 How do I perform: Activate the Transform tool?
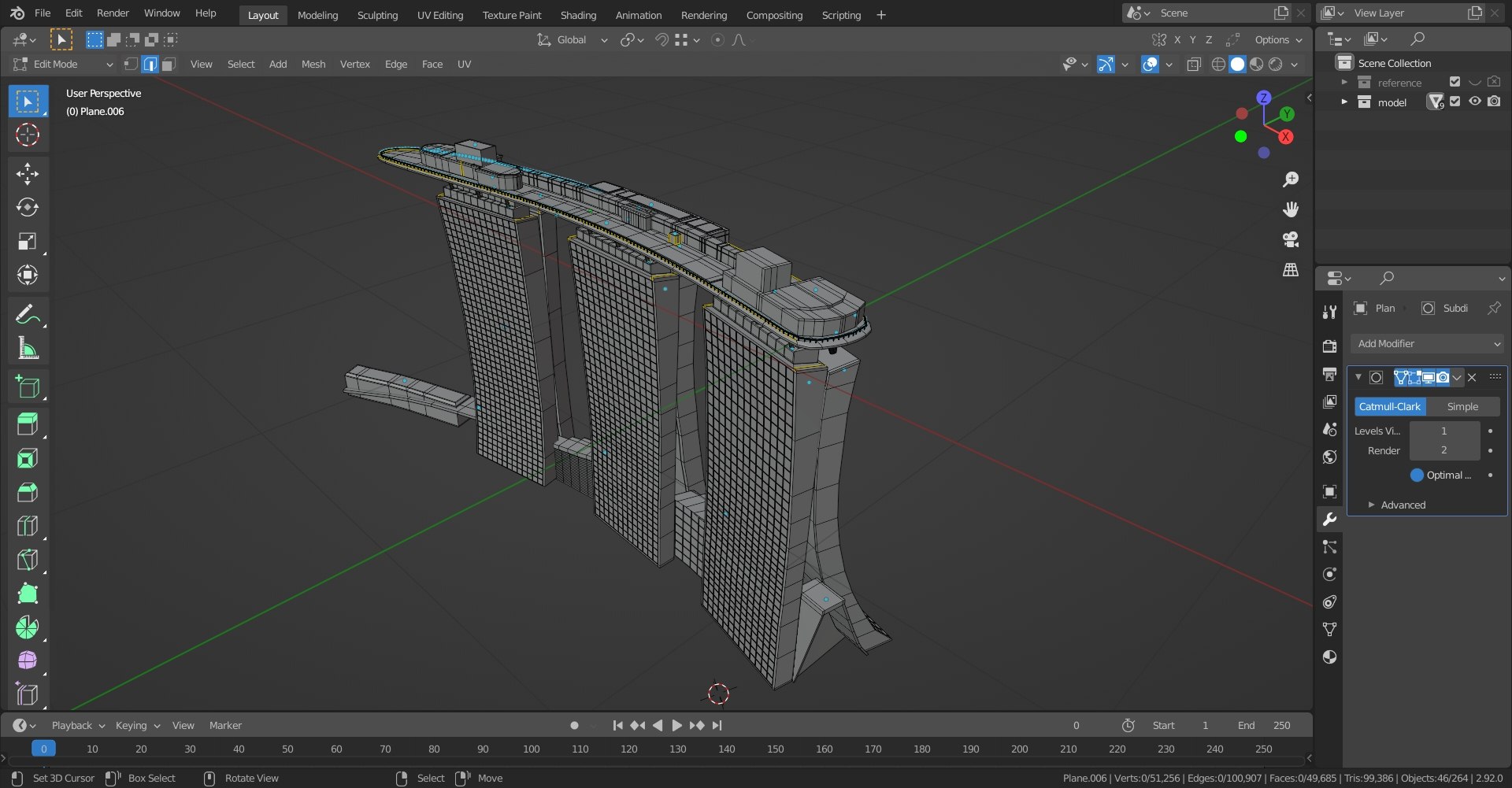[x=28, y=276]
